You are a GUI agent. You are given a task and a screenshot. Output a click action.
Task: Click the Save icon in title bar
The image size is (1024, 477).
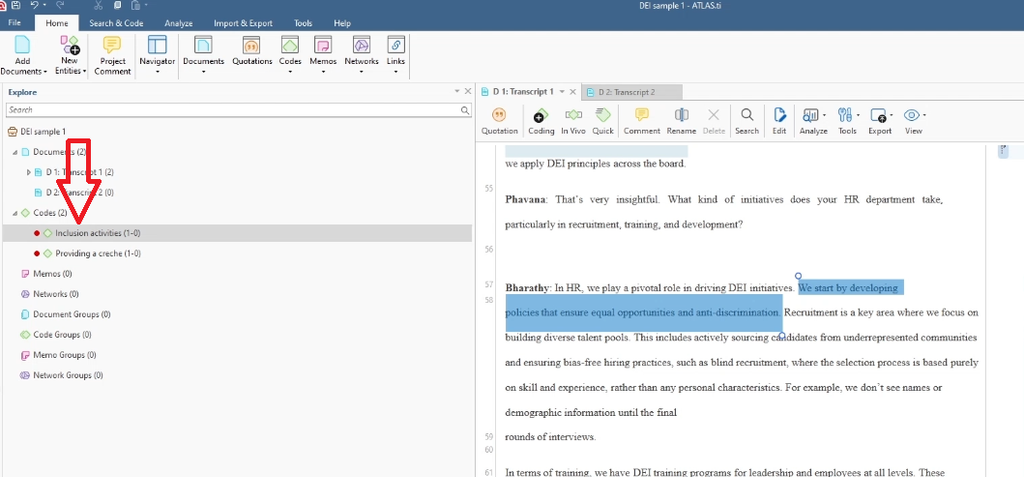15,5
